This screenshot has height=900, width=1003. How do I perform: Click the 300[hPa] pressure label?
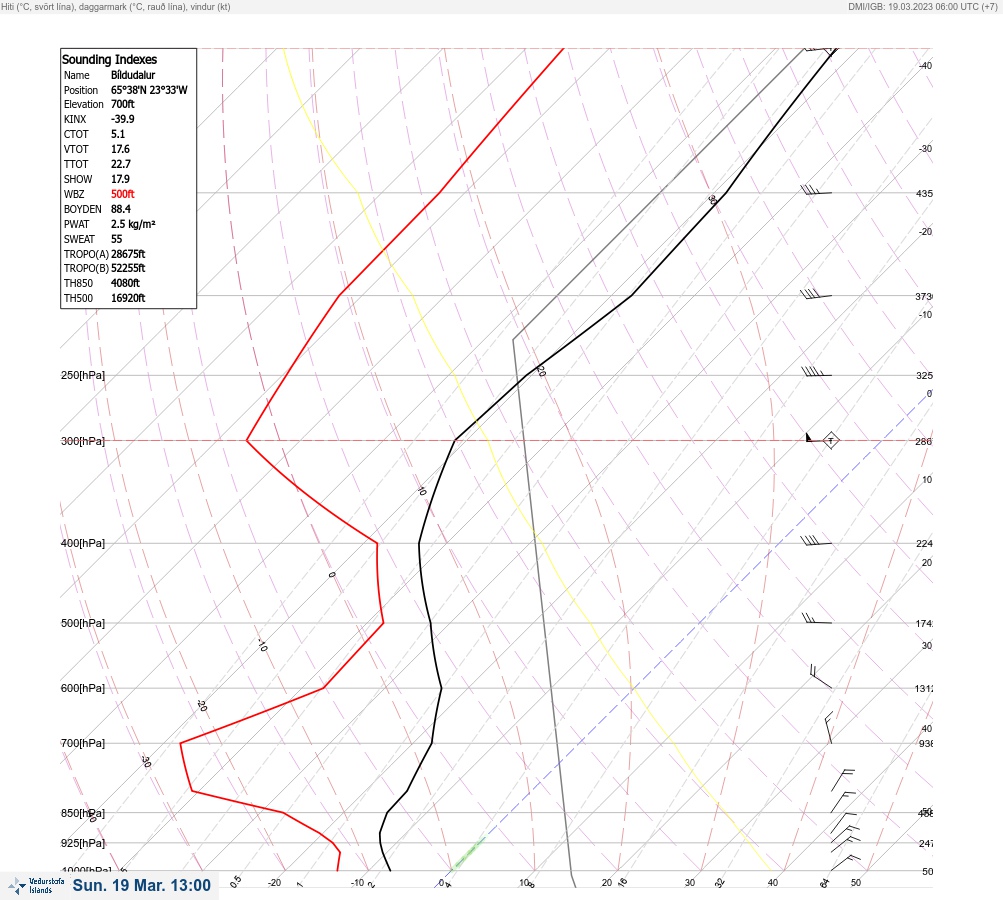click(83, 441)
